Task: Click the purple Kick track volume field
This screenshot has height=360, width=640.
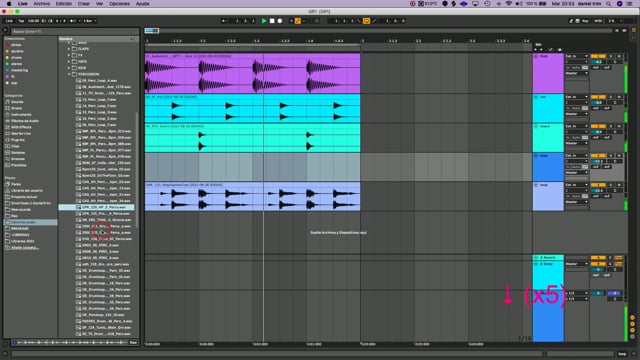Action: (598, 62)
